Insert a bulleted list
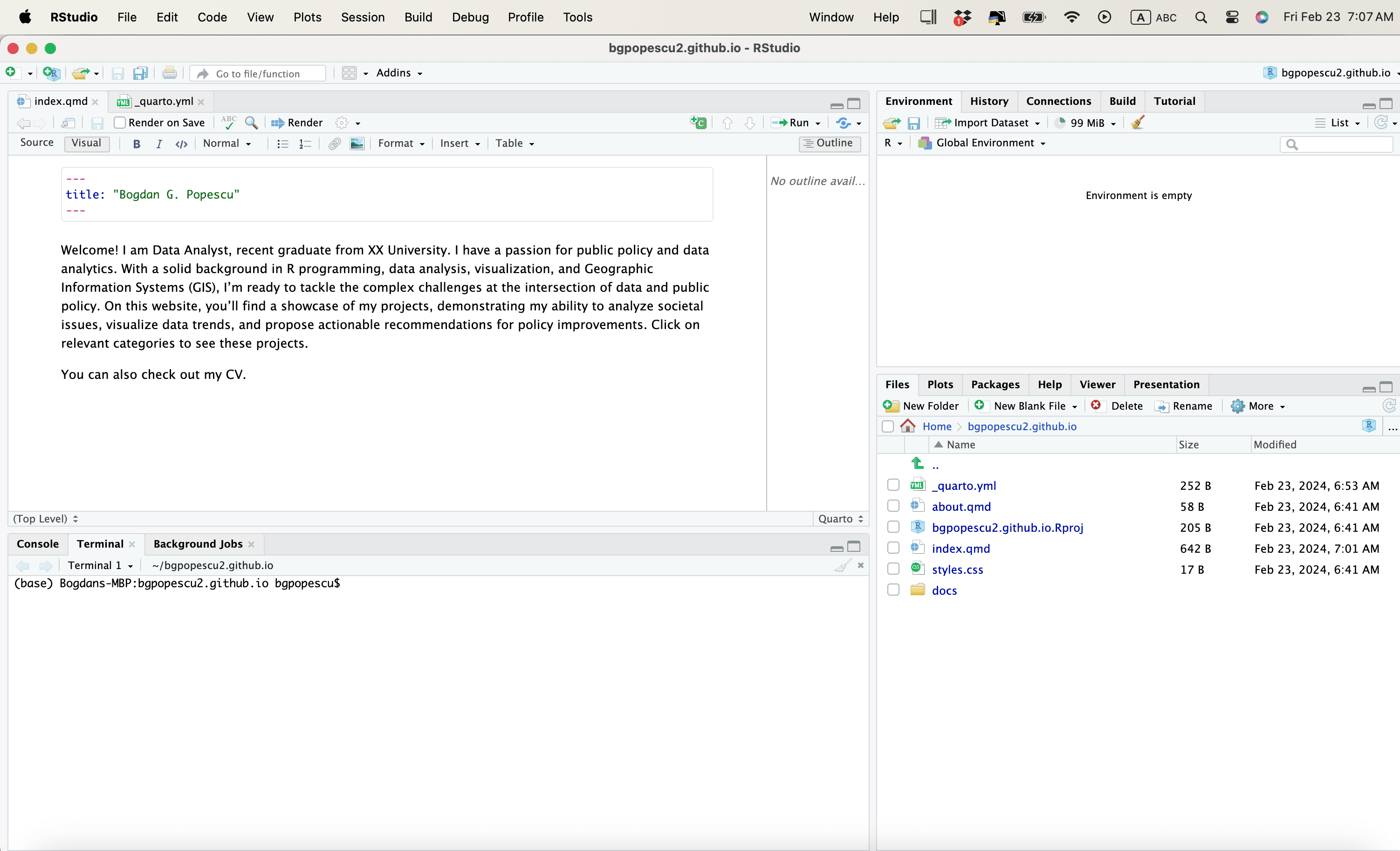 tap(282, 144)
